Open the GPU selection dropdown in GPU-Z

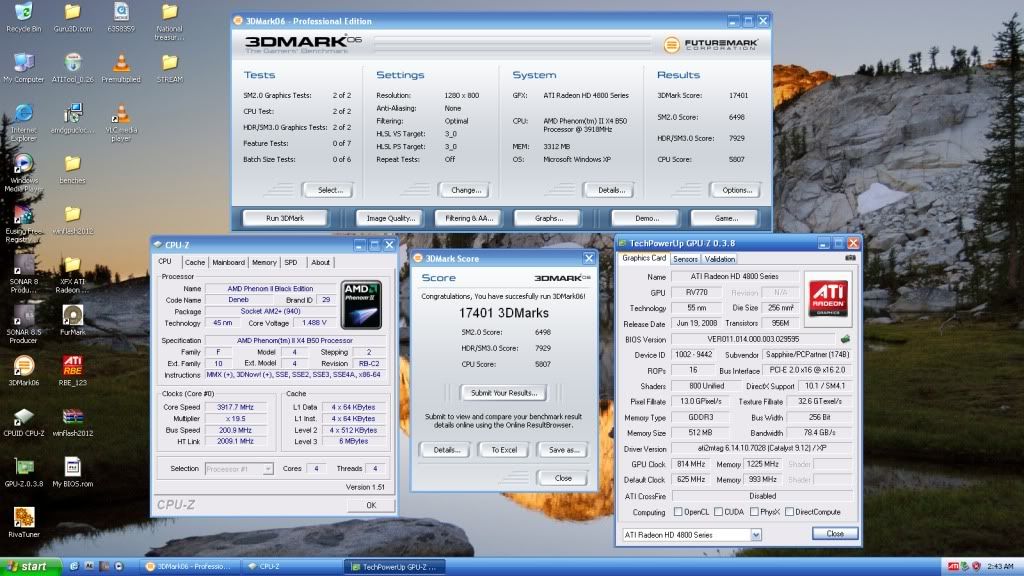click(x=756, y=535)
